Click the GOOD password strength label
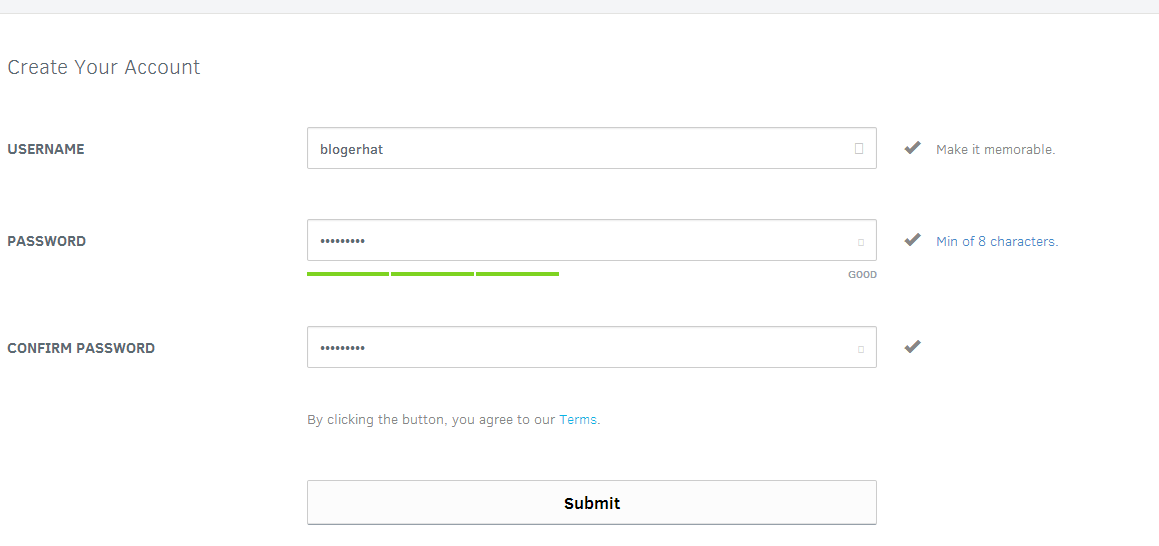The width and height of the screenshot is (1159, 546). 863,275
